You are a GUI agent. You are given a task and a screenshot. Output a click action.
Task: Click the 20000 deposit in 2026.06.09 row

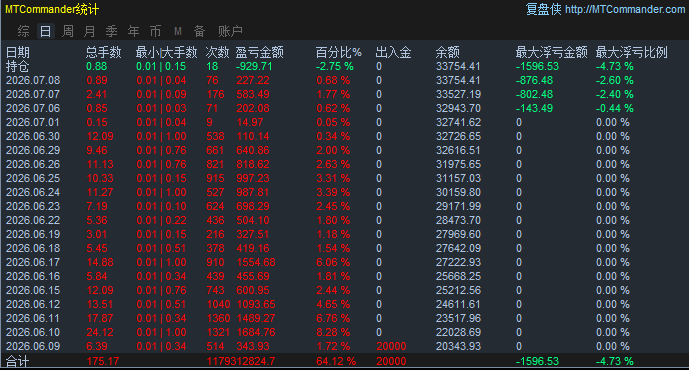(391, 346)
